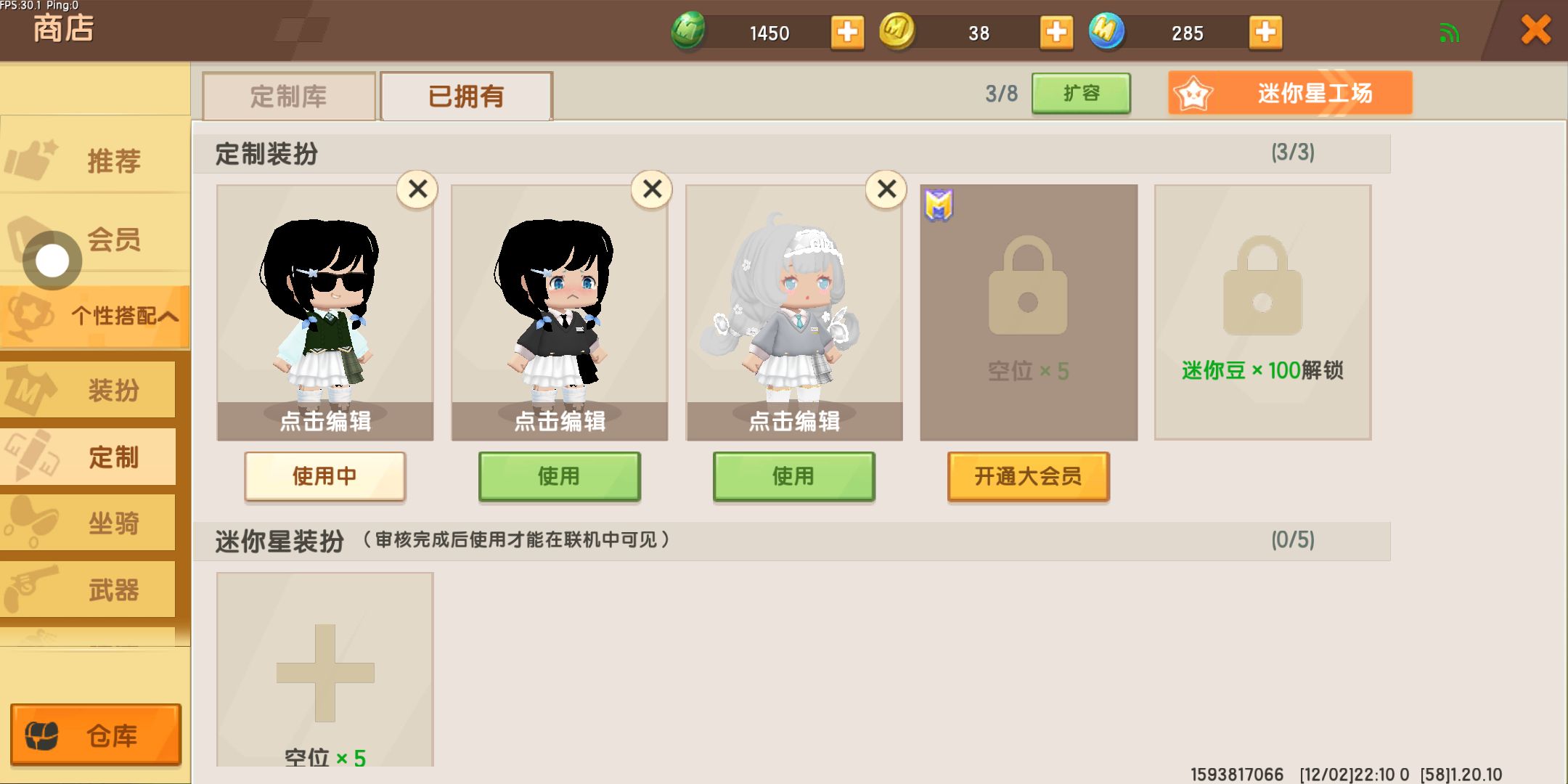
Task: Add more green mini beans with plus icon
Action: 847,33
